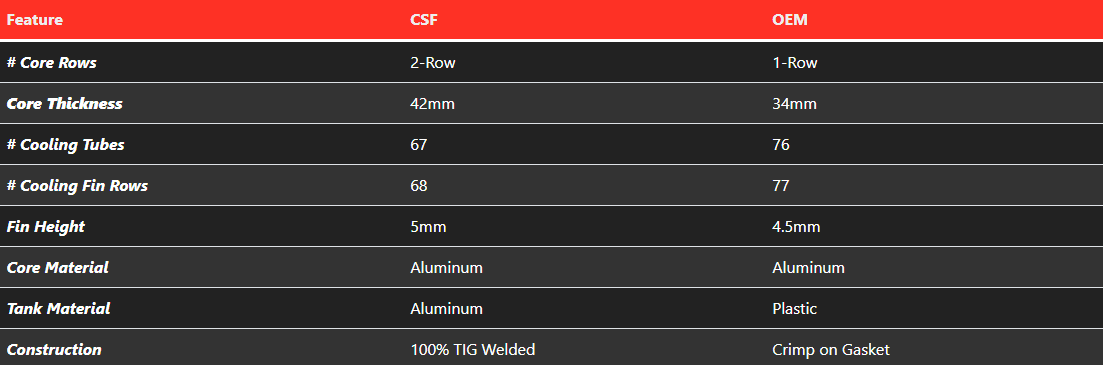Click the Core Material row label
1103x365 pixels.
click(58, 267)
